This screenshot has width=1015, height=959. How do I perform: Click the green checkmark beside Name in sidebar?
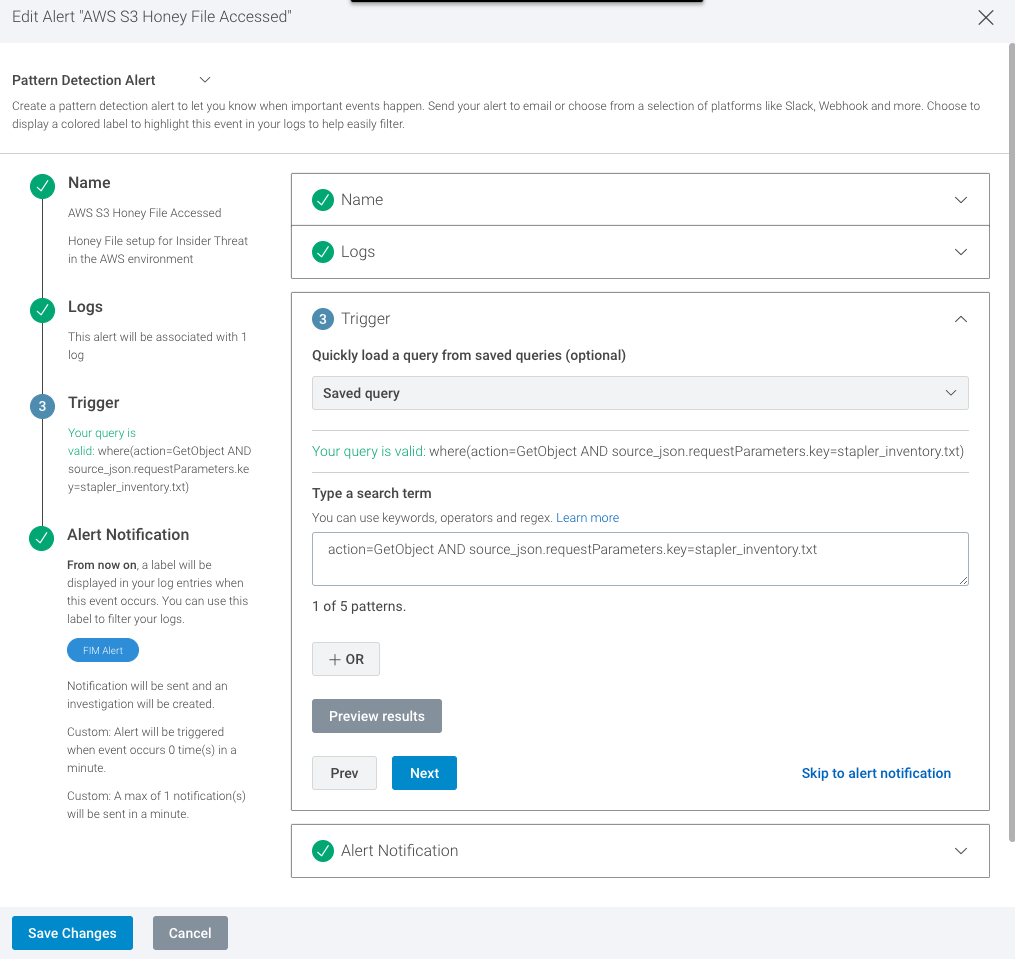pos(43,186)
